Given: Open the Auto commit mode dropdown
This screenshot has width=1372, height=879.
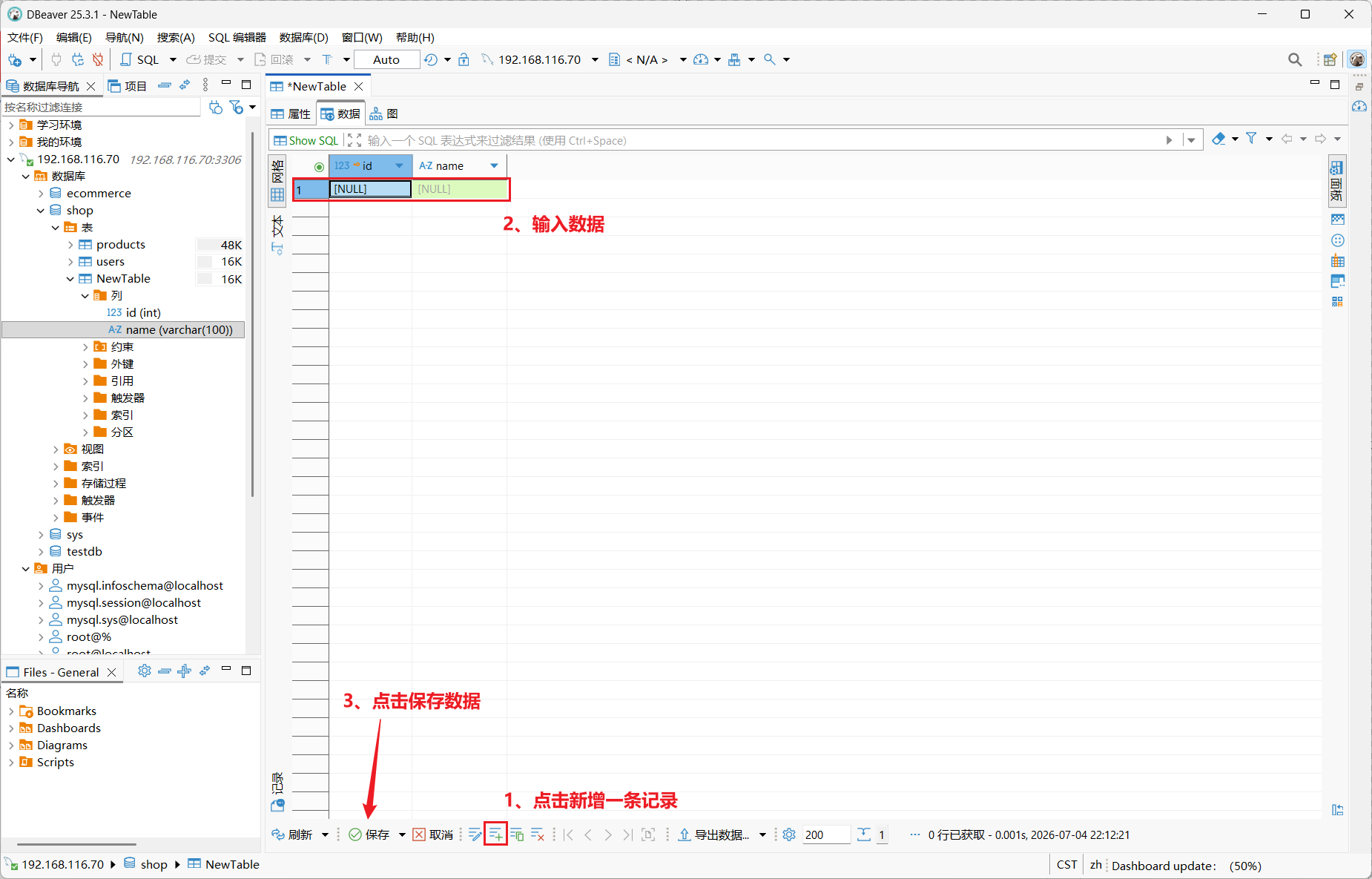Looking at the screenshot, I should (x=386, y=59).
